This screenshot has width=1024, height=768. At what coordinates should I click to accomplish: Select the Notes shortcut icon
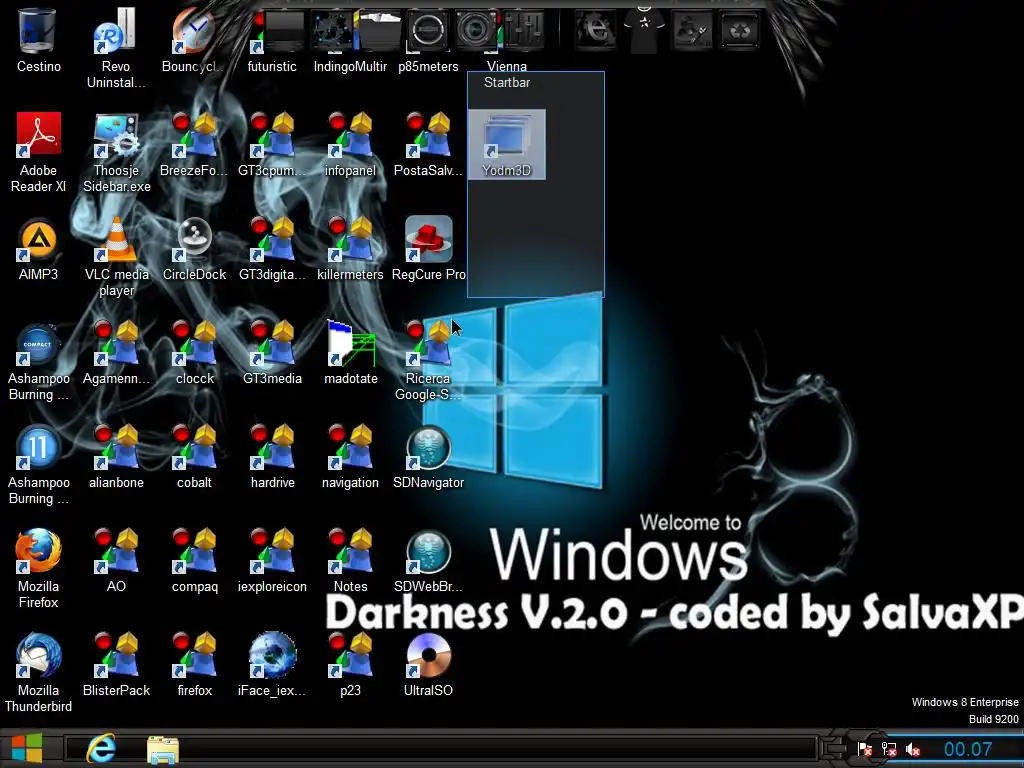tap(350, 551)
